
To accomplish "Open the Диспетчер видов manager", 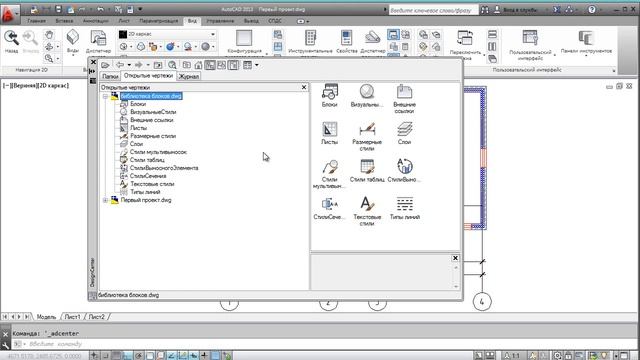I will (x=98, y=42).
